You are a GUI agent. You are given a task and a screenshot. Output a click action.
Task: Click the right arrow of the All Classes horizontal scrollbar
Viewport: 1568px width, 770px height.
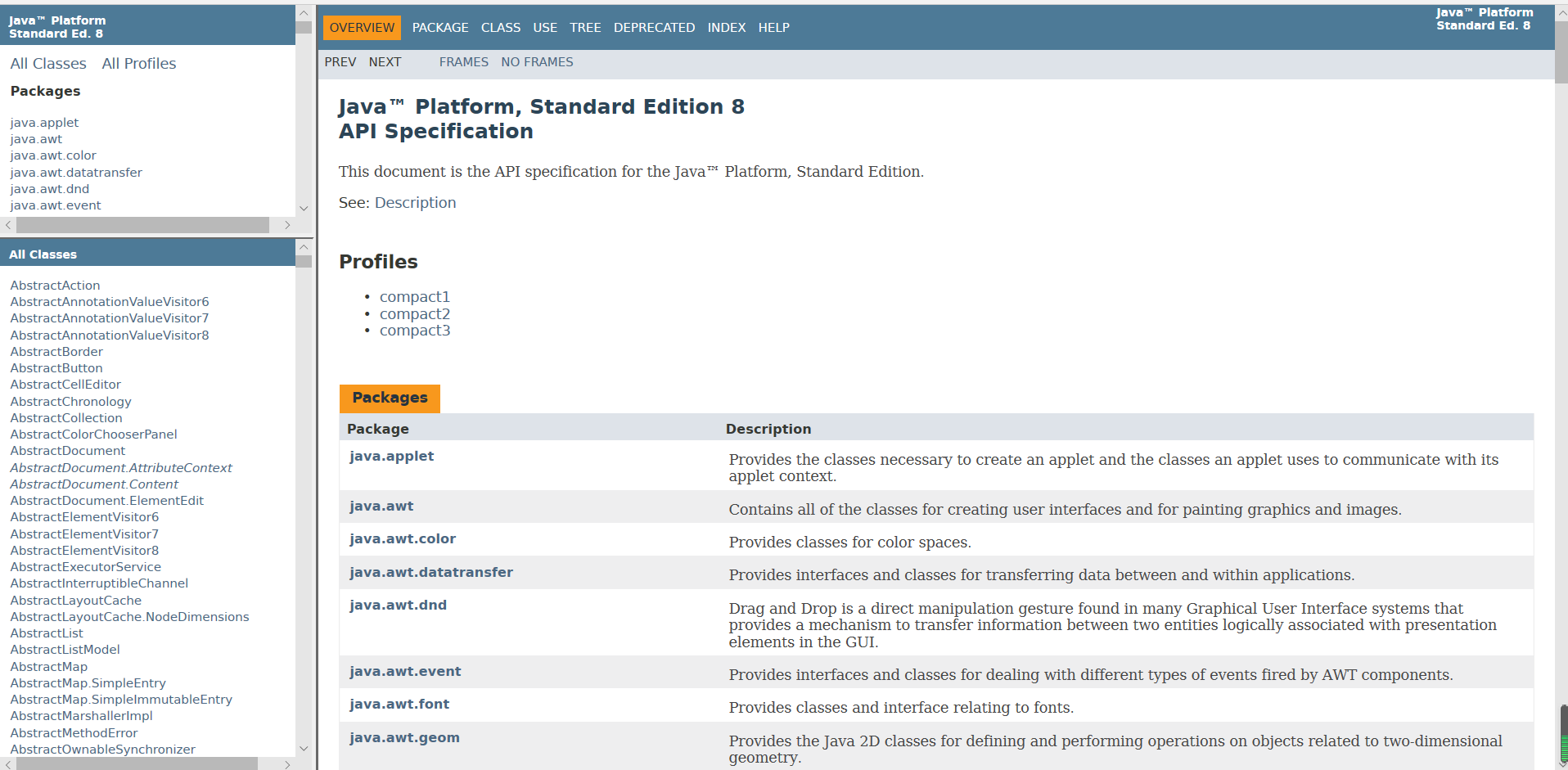(287, 764)
